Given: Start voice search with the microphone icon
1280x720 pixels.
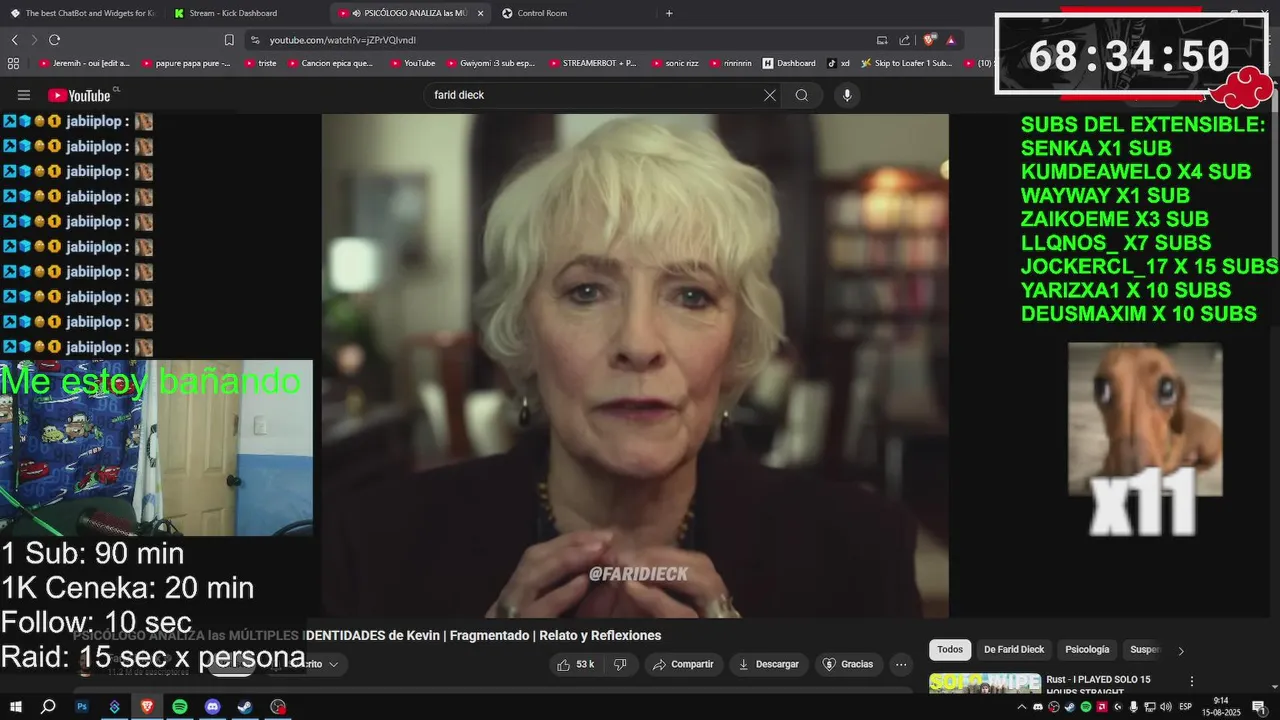Looking at the screenshot, I should pos(847,95).
